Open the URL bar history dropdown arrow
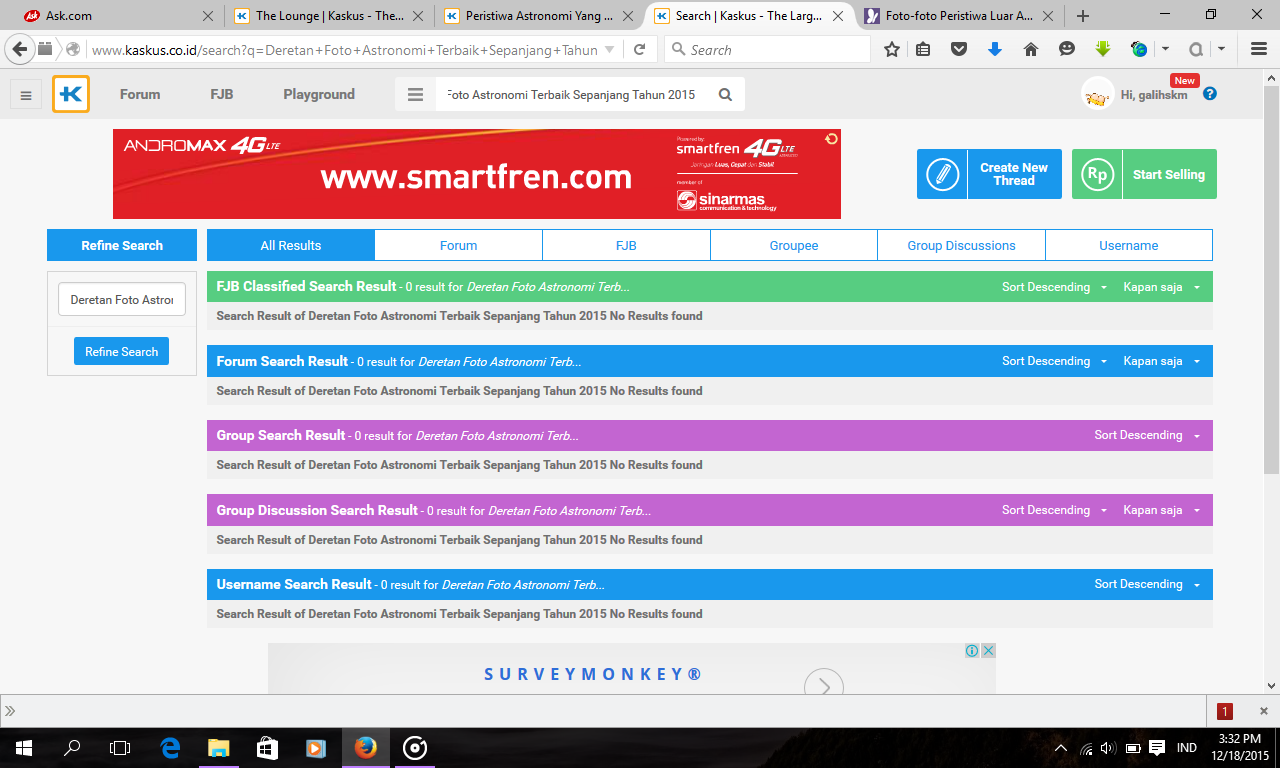1280x768 pixels. [610, 49]
